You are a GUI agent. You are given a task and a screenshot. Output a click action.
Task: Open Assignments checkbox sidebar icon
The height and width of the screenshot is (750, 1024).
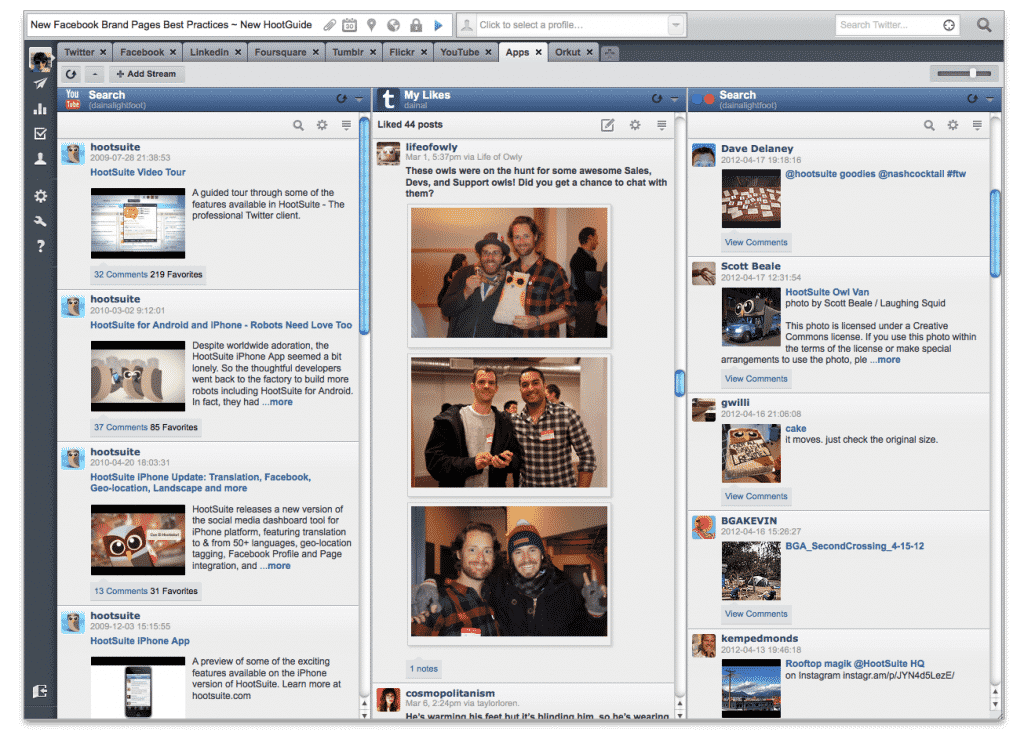(x=40, y=133)
